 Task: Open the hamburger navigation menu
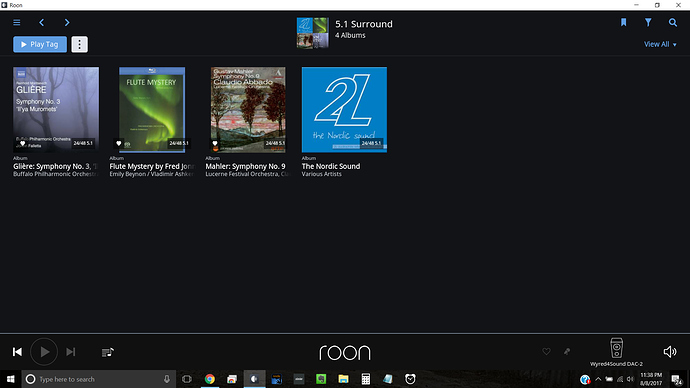pos(17,22)
